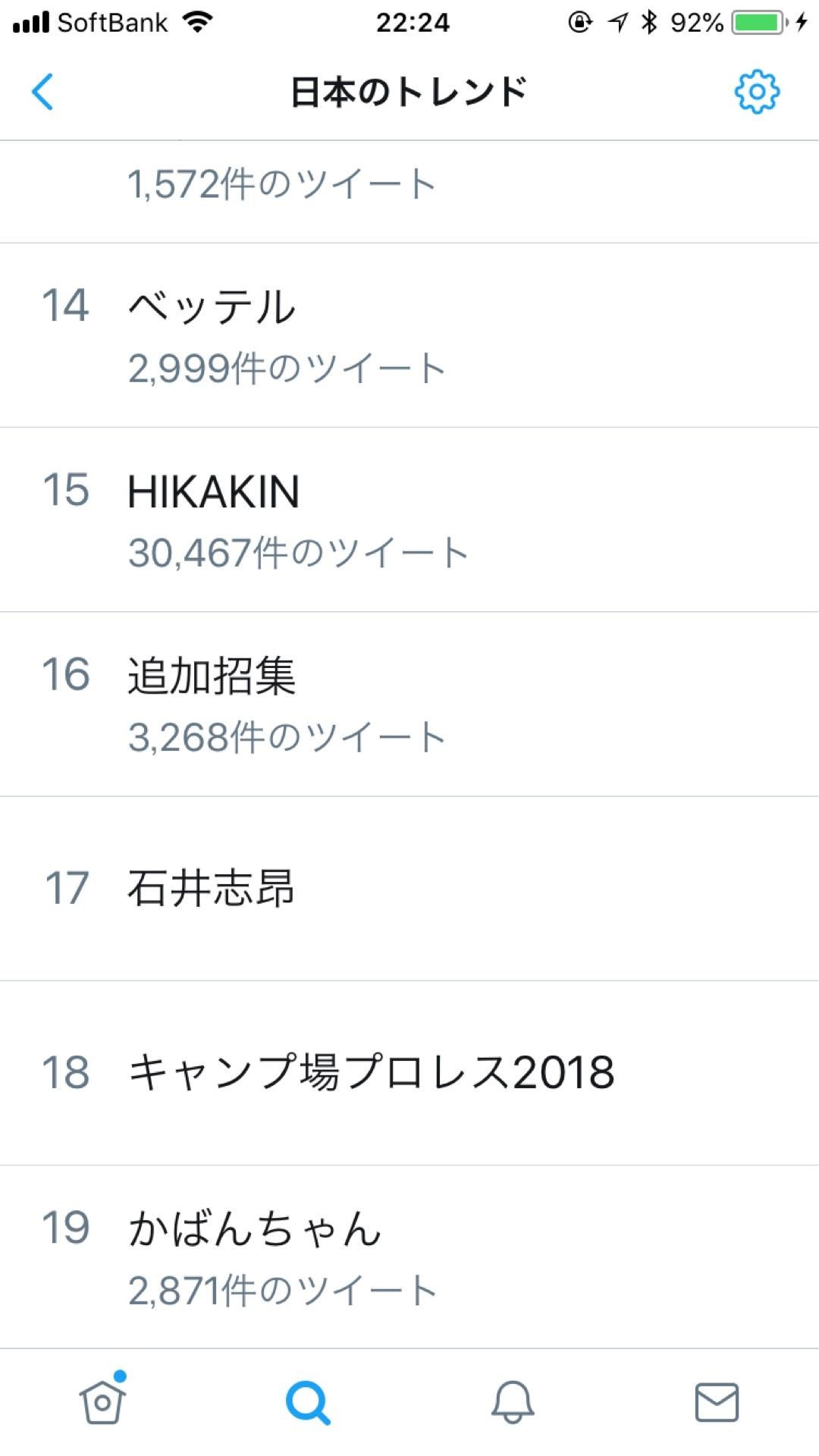The width and height of the screenshot is (819, 1456).
Task: Tap the 1,572件のツイート trend row
Action: 409,192
